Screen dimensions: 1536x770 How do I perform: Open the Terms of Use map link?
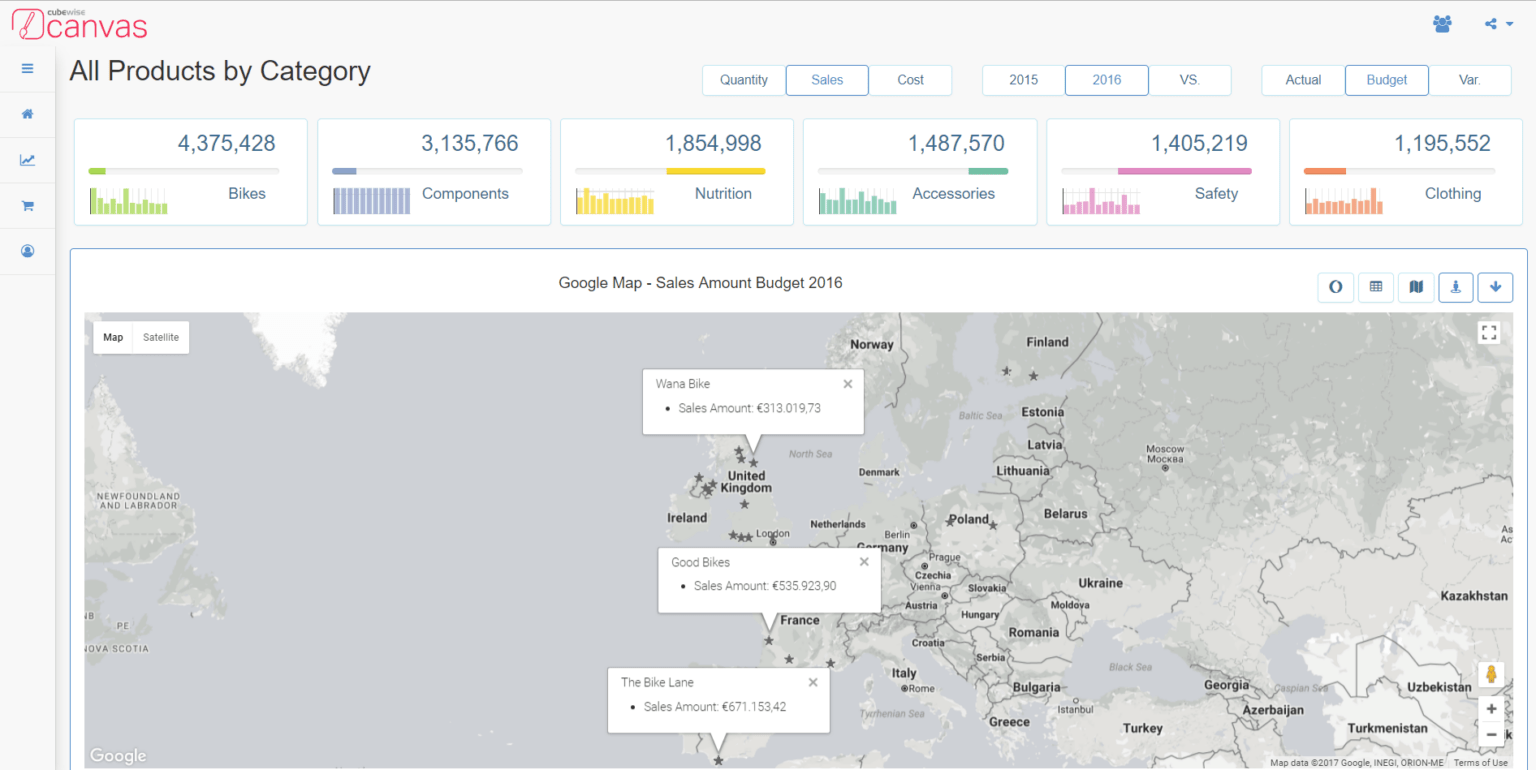click(1481, 763)
